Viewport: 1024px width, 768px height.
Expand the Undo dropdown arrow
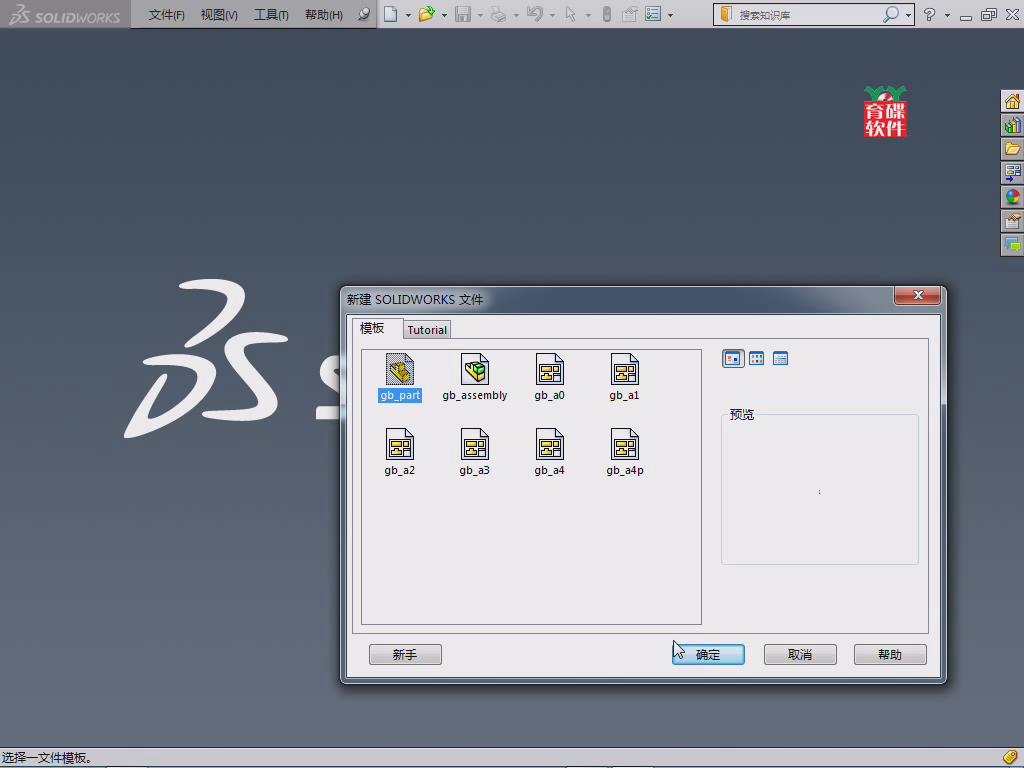click(x=552, y=15)
